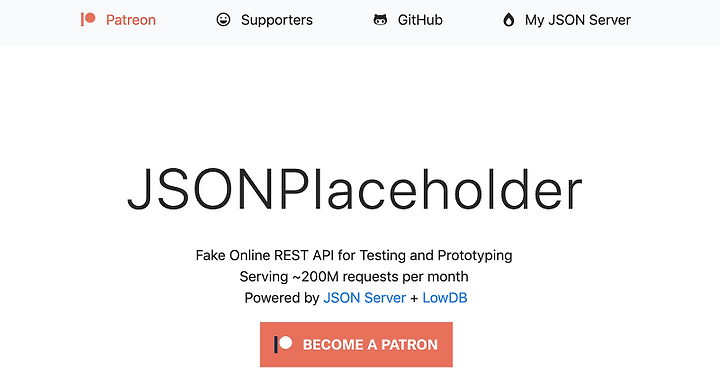Screen dimensions: 720x392
Task: Click the Serving ~200M requests per month text
Action: pyautogui.click(x=354, y=277)
